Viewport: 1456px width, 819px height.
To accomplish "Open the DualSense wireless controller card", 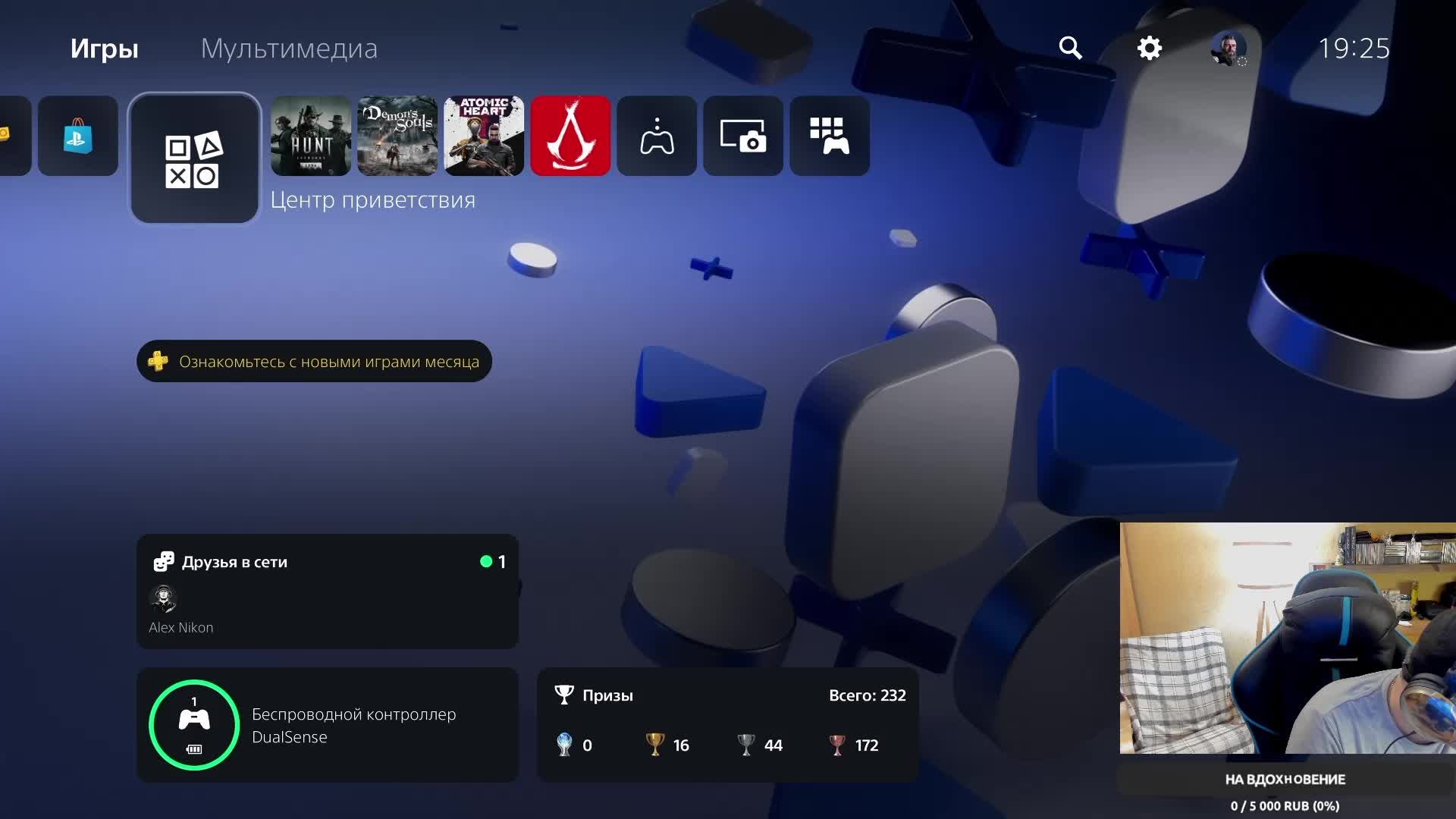I will pos(327,725).
